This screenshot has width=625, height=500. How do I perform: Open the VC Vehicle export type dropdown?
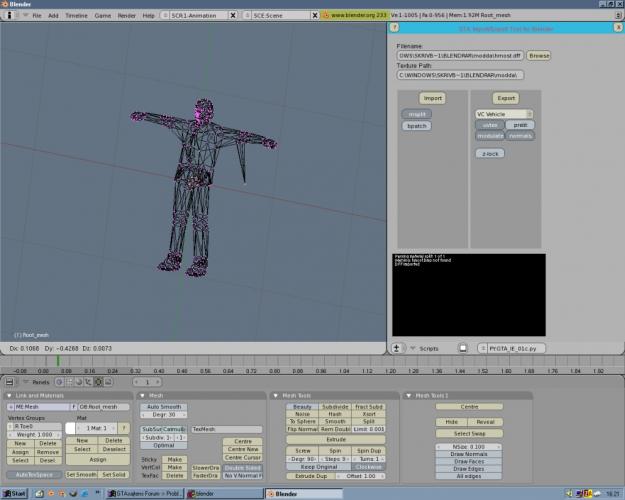pyautogui.click(x=504, y=114)
